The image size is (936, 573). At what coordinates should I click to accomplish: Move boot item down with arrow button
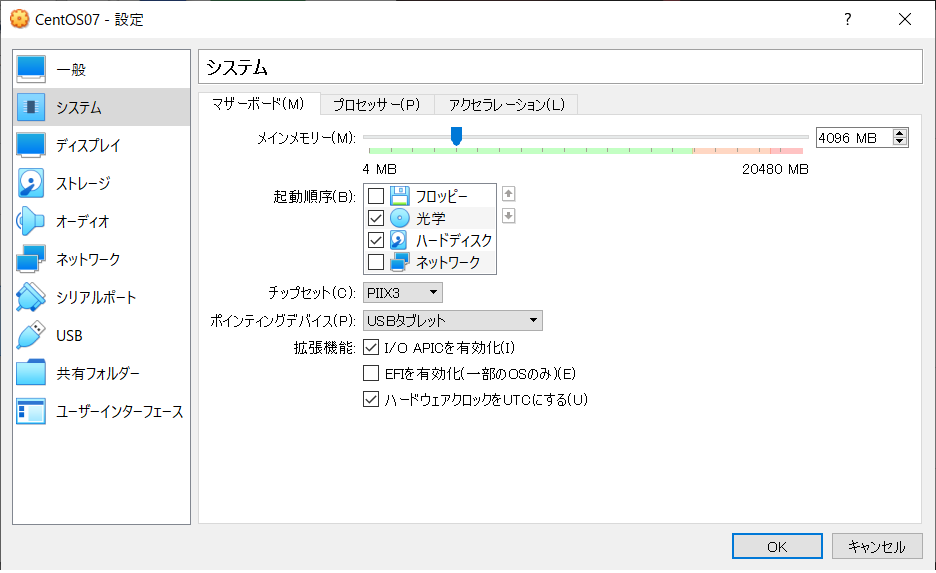click(x=509, y=215)
